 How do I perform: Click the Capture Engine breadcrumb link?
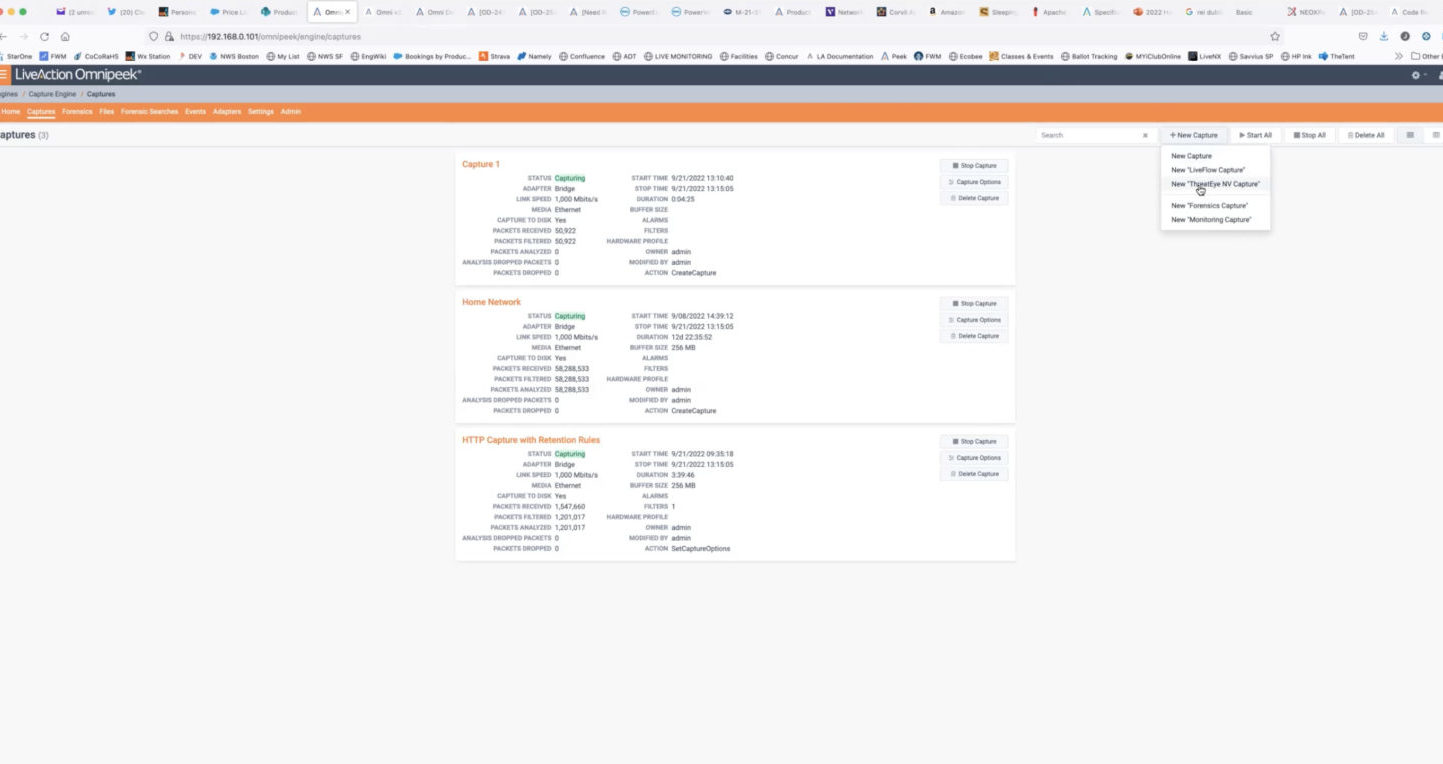tap(52, 94)
